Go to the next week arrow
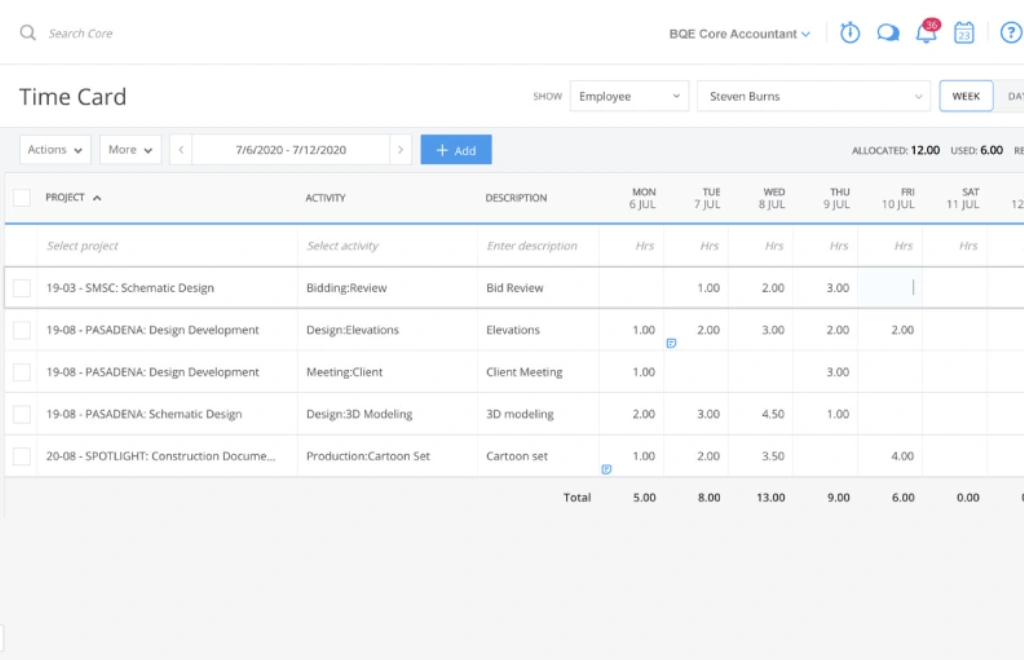This screenshot has width=1024, height=660. pyautogui.click(x=401, y=150)
